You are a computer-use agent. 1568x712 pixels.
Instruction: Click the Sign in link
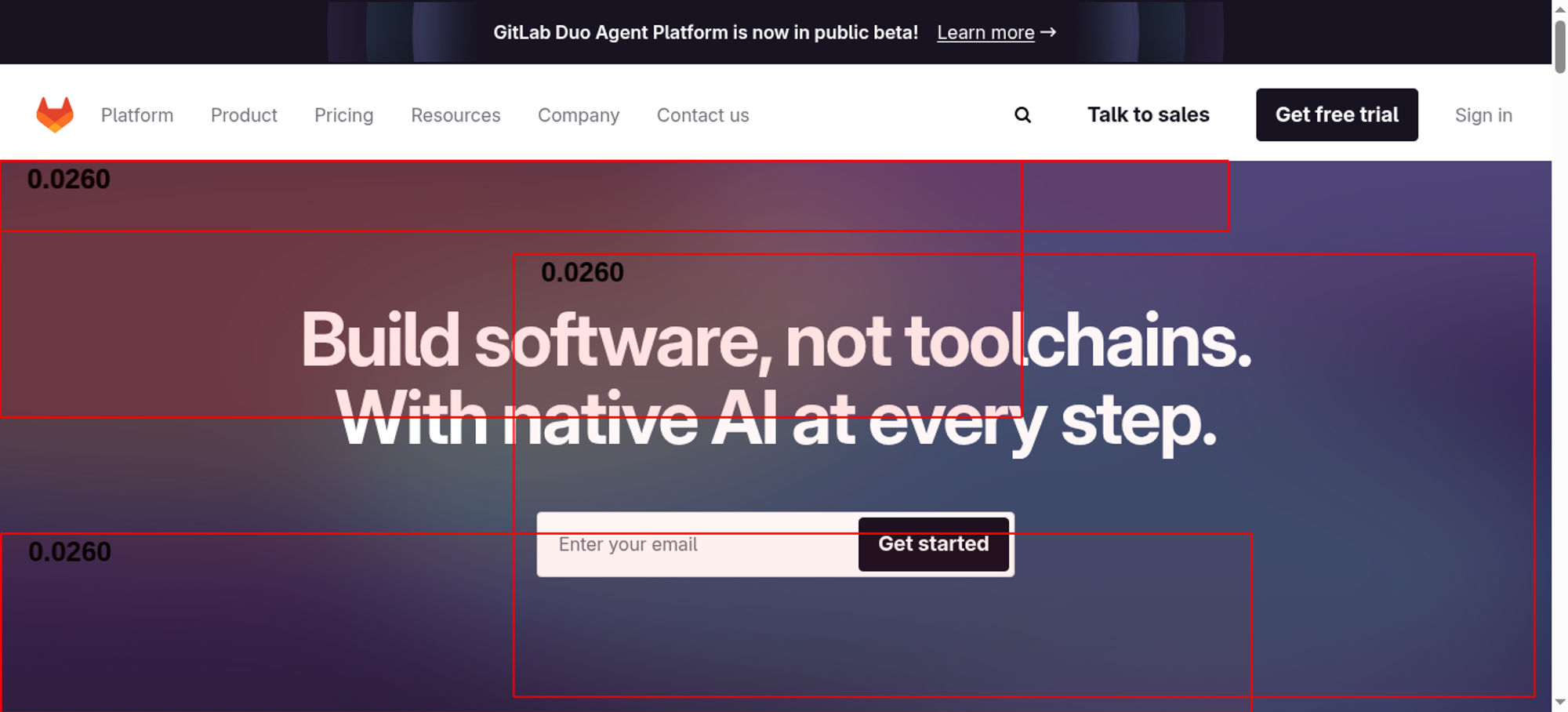[x=1483, y=115]
